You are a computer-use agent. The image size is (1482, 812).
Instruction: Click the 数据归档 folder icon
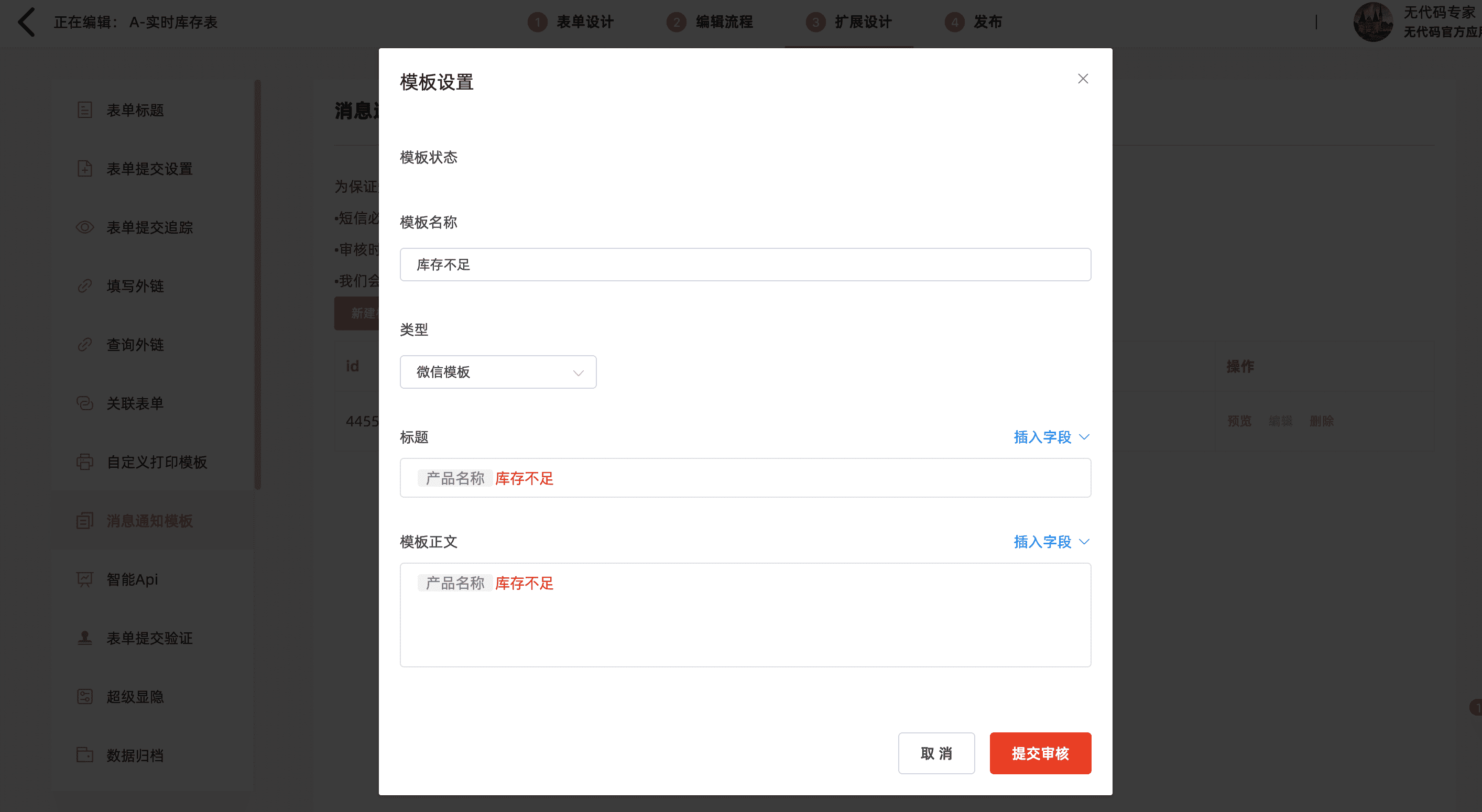84,755
